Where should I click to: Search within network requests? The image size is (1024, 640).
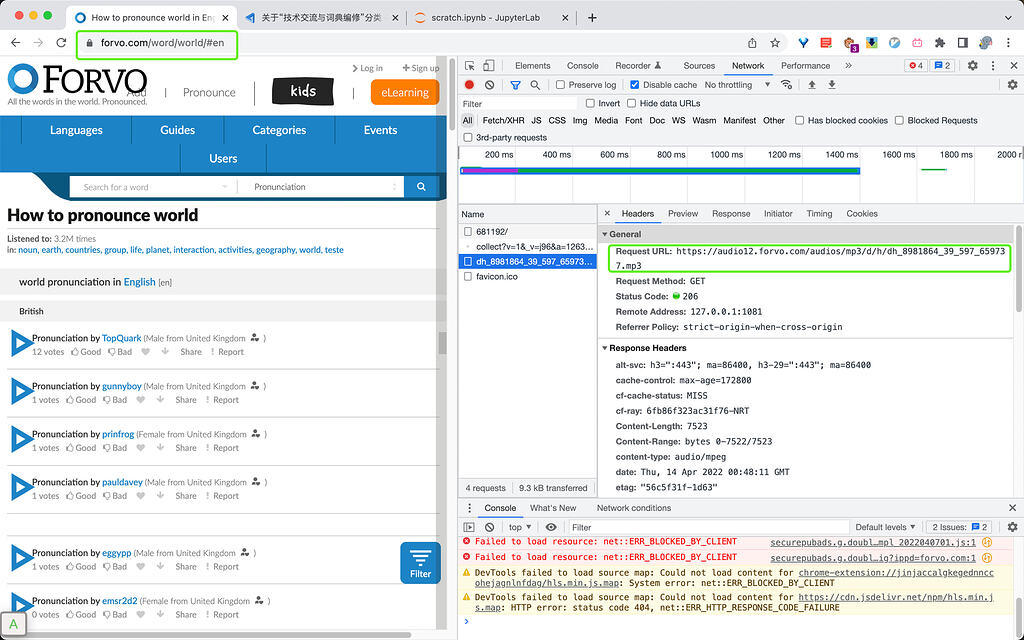coord(534,84)
